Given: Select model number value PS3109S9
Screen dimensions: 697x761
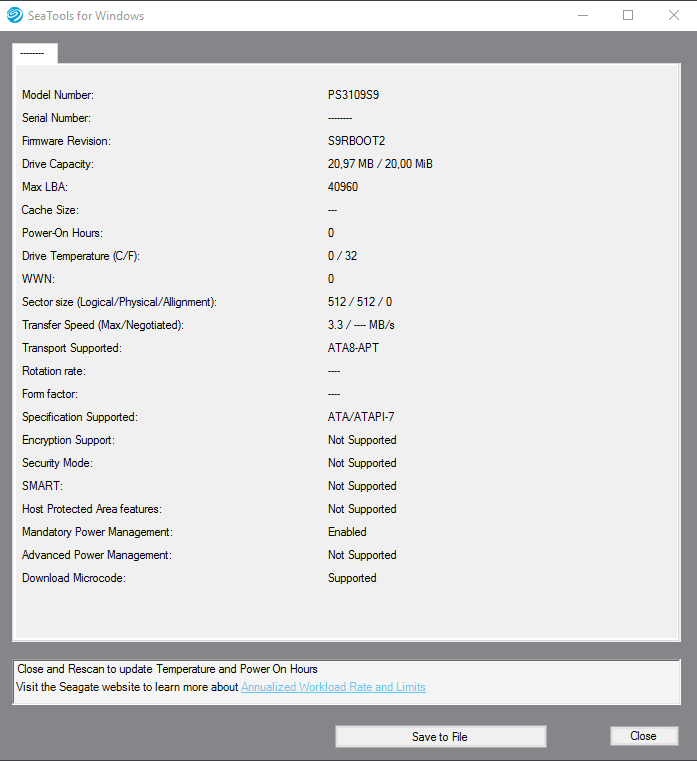Looking at the screenshot, I should pos(353,95).
